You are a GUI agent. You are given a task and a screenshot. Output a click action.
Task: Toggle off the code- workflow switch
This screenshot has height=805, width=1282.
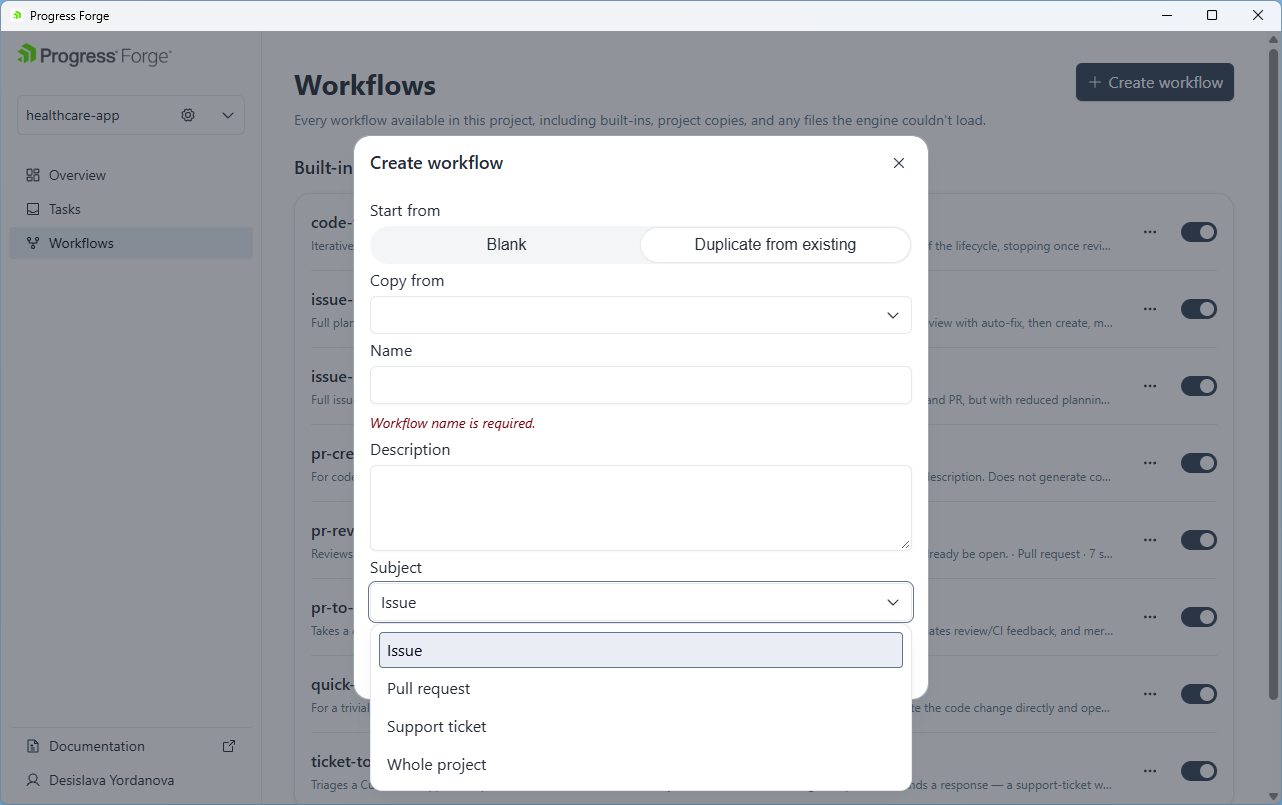pyautogui.click(x=1199, y=232)
